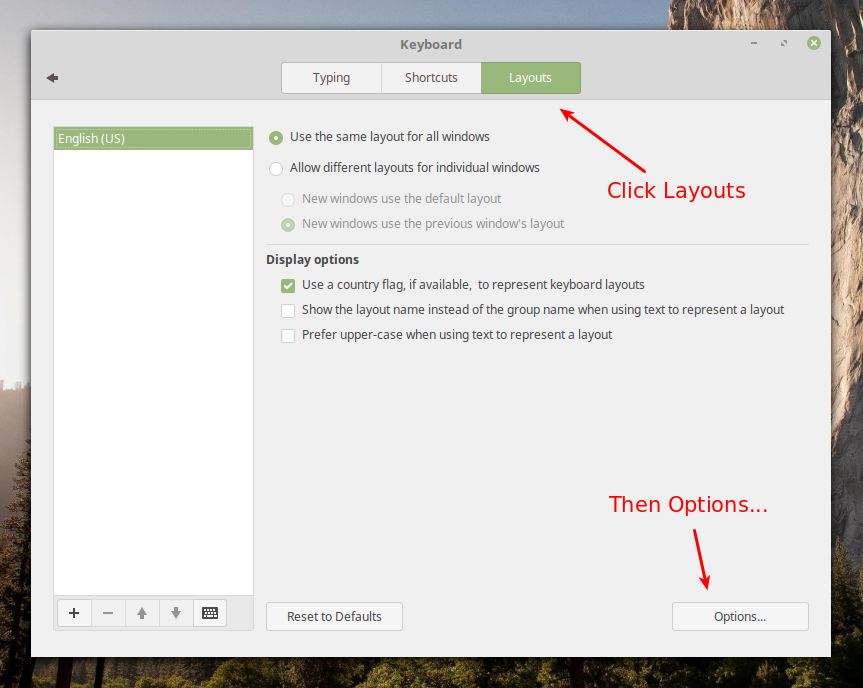
Task: Go back using the arrow icon
Action: pyautogui.click(x=52, y=78)
